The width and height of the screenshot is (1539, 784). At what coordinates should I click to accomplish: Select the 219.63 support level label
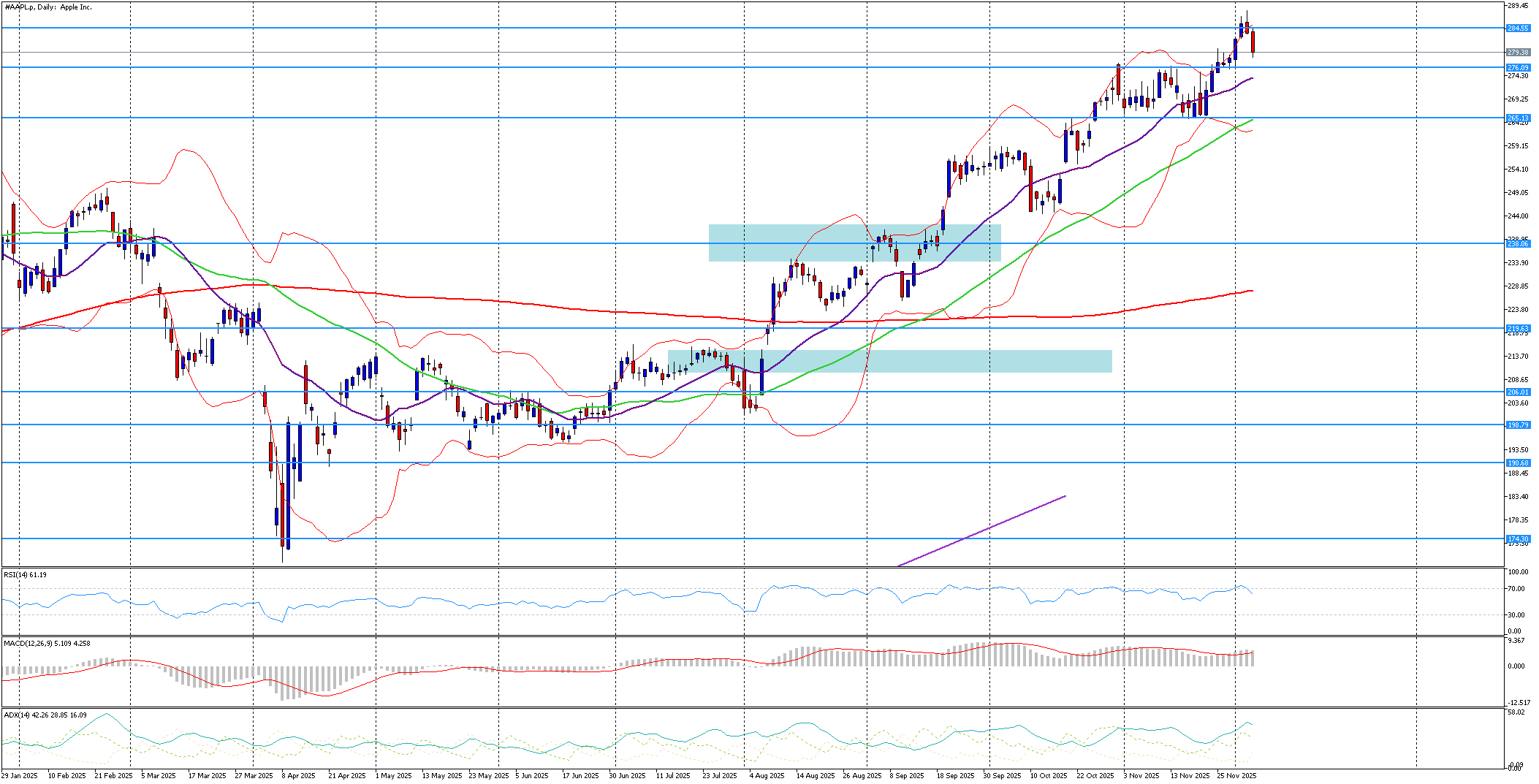1518,329
